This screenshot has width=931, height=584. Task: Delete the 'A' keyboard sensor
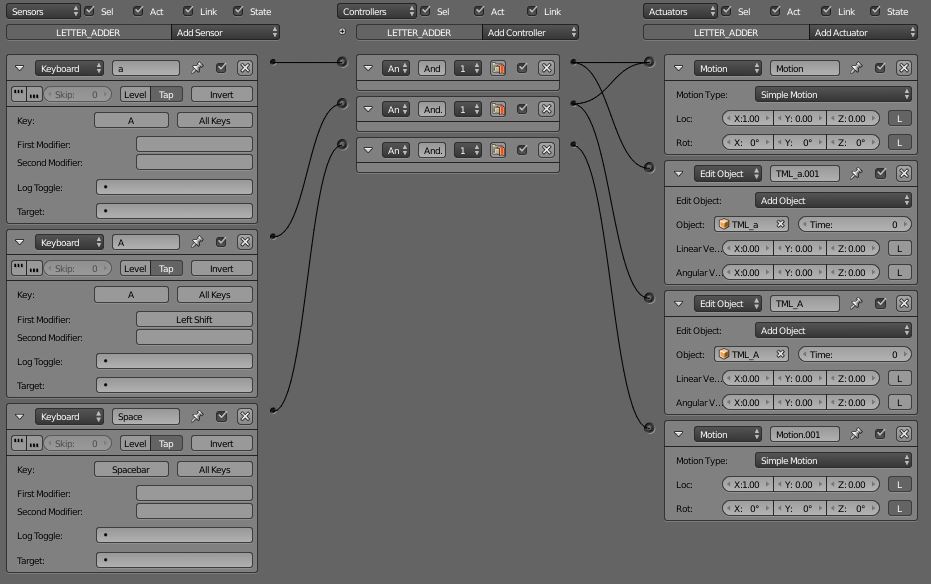245,242
